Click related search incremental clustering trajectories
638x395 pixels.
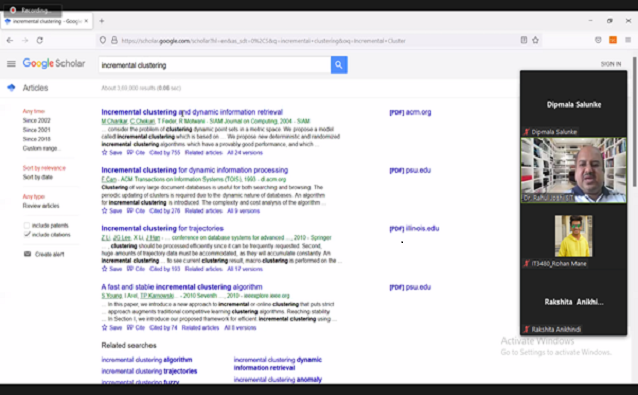point(149,371)
